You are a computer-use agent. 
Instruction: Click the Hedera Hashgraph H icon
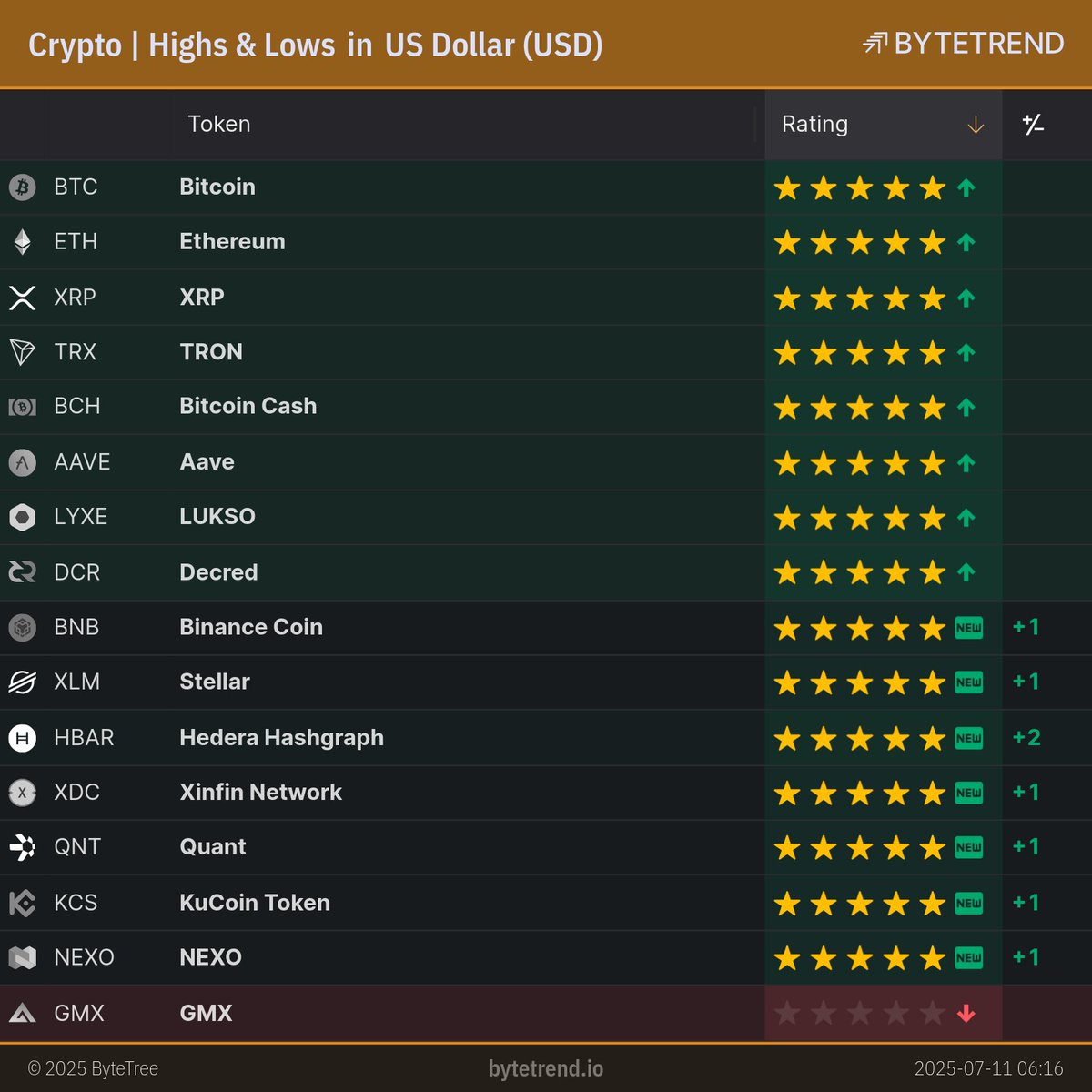point(22,737)
